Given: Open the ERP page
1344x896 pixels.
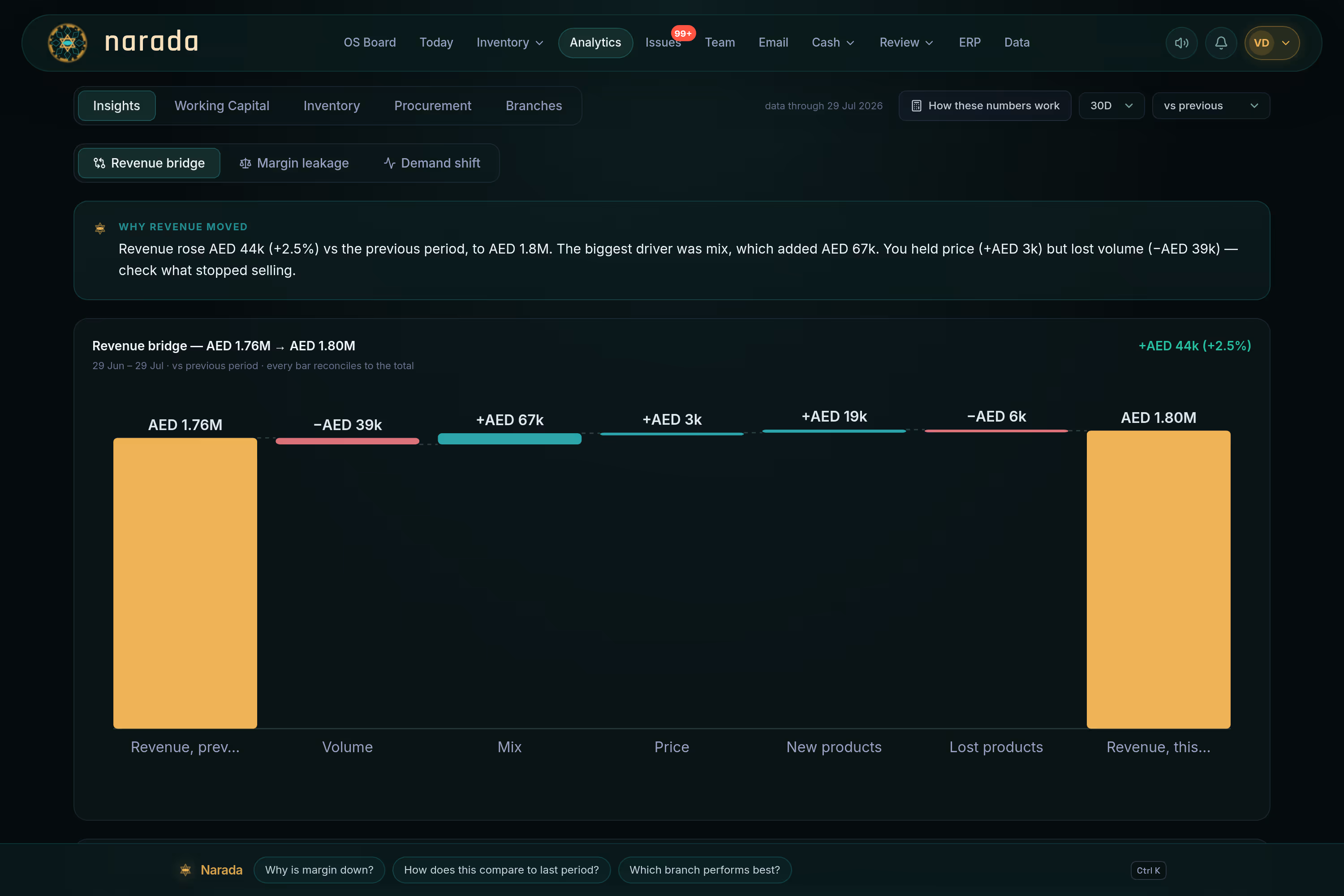Looking at the screenshot, I should click(x=970, y=43).
